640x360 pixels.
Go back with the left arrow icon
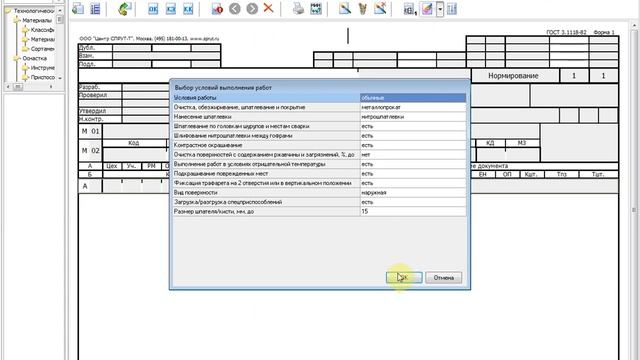[x=235, y=9]
